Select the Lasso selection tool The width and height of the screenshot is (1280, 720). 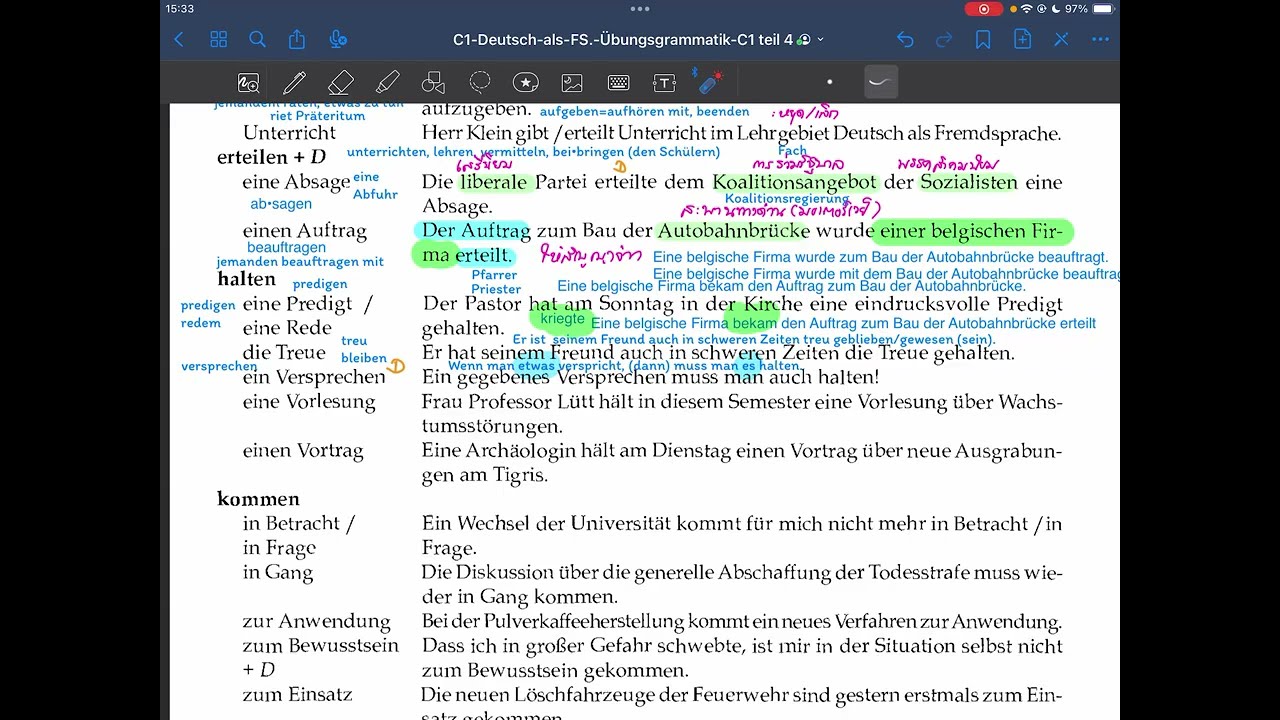pyautogui.click(x=480, y=82)
